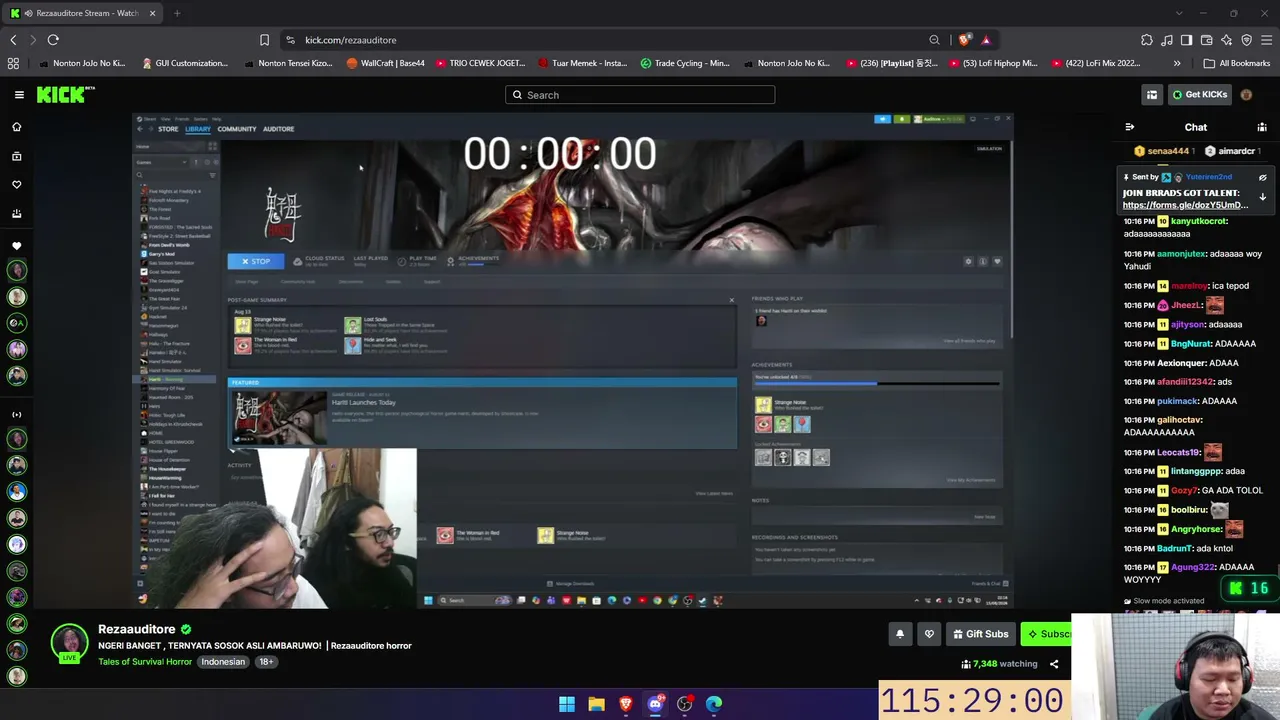
Task: Open Steam COMMUNITY tab in stream
Action: [x=237, y=129]
